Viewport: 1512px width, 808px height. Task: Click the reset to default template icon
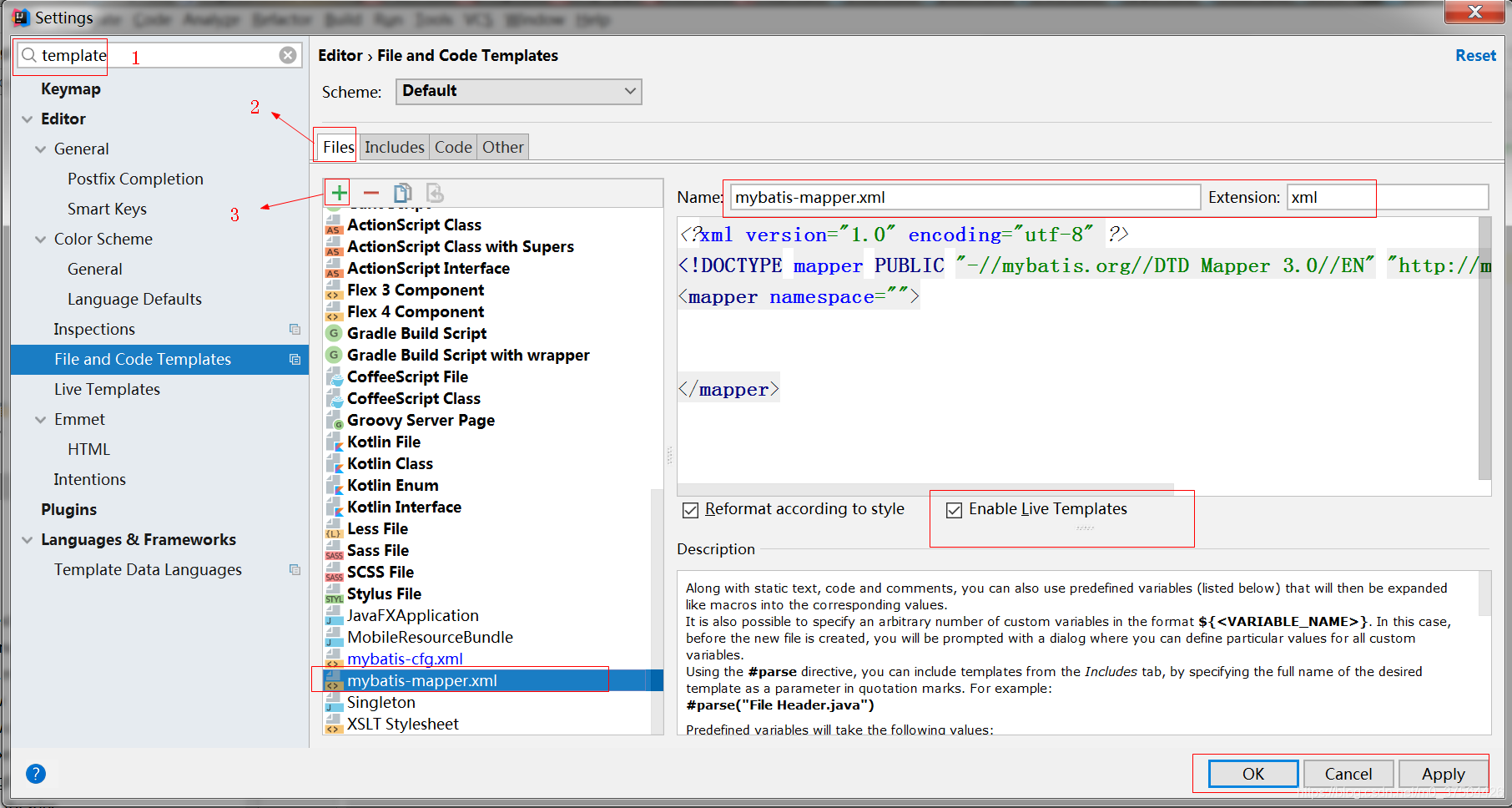tap(435, 193)
